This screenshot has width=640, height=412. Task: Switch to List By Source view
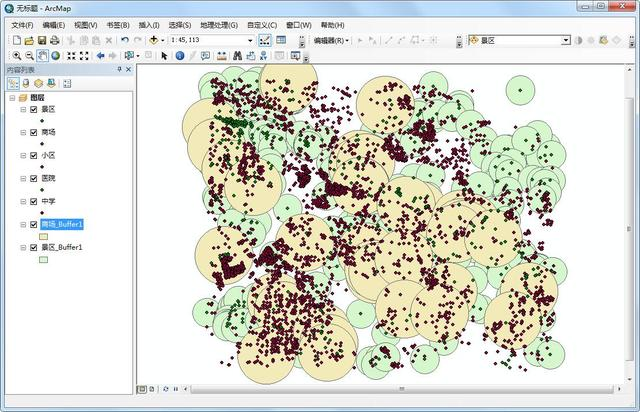tap(26, 83)
